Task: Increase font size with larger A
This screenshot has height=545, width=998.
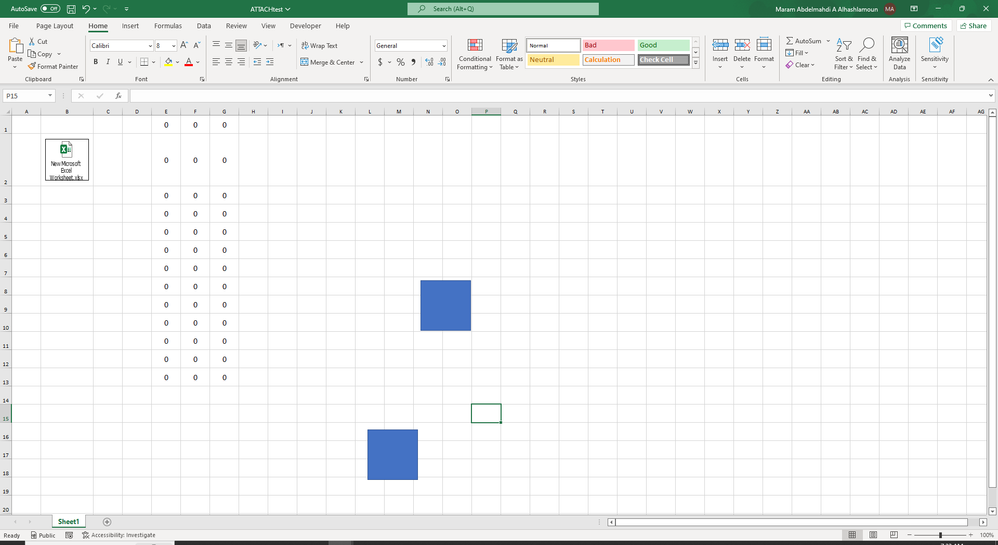Action: (x=184, y=45)
